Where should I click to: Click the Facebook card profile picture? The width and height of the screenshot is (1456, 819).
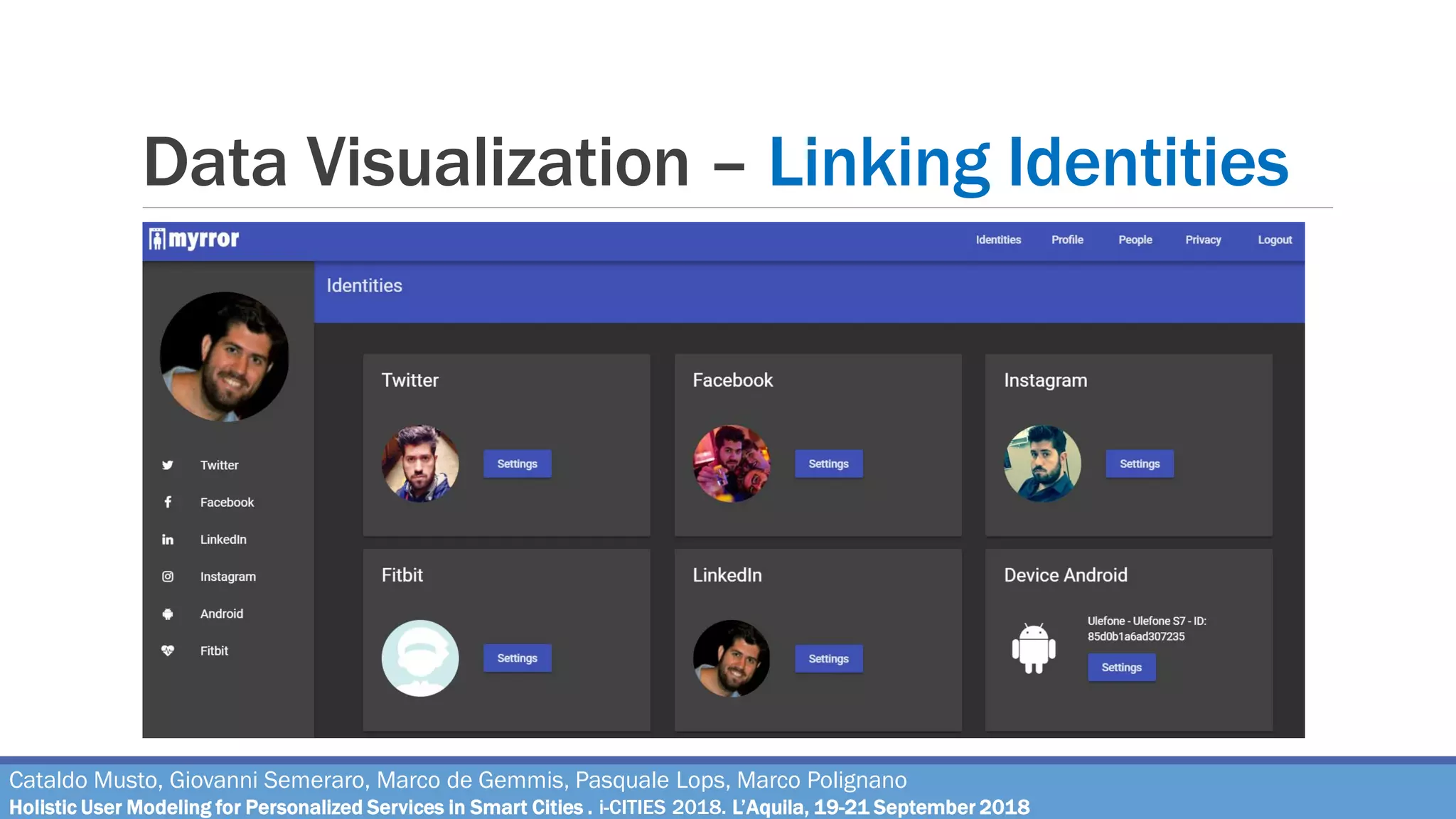[732, 464]
